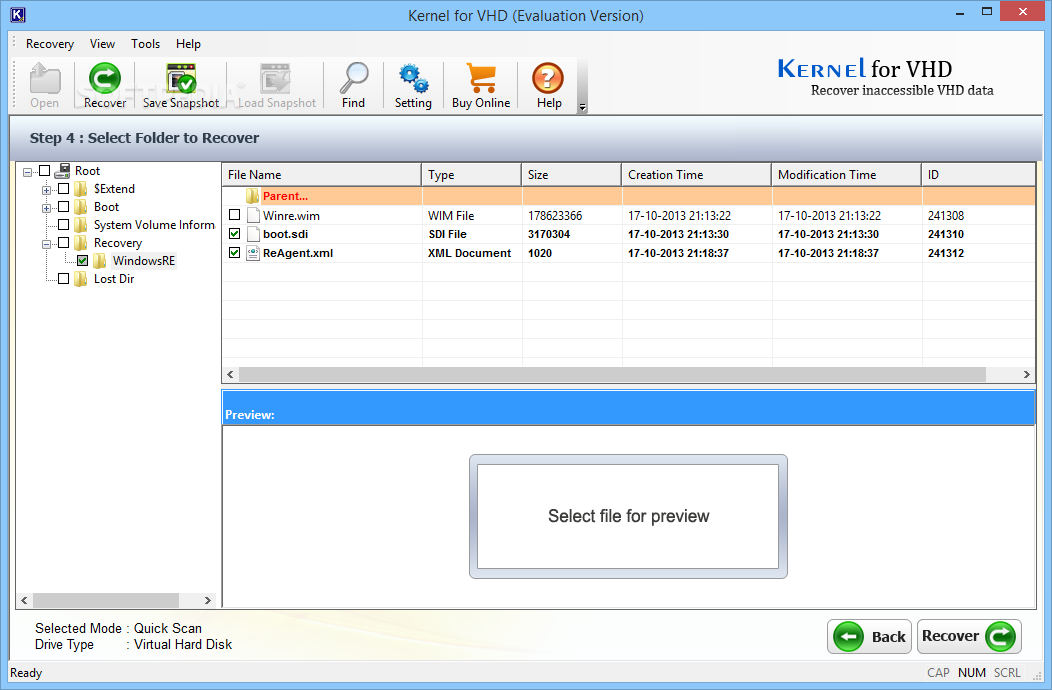Image resolution: width=1052 pixels, height=690 pixels.
Task: Check the Boot folder checkbox
Action: [64, 207]
